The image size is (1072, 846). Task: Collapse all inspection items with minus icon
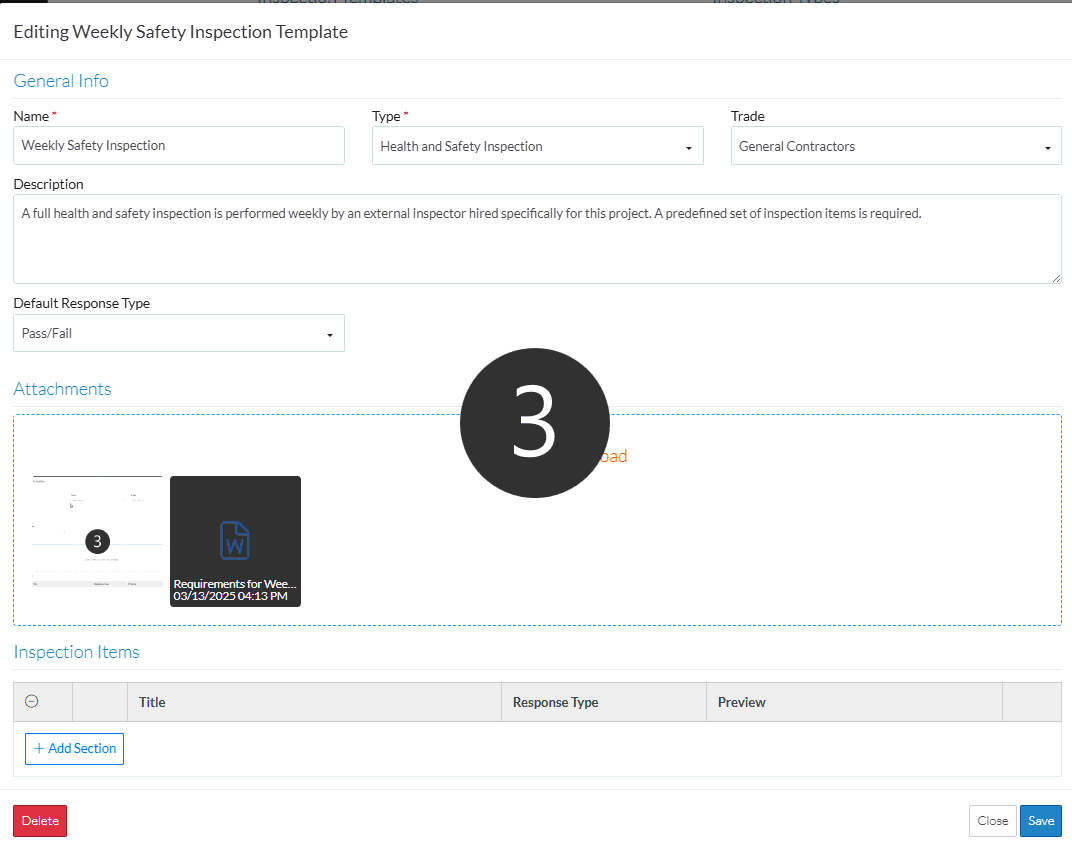31,701
